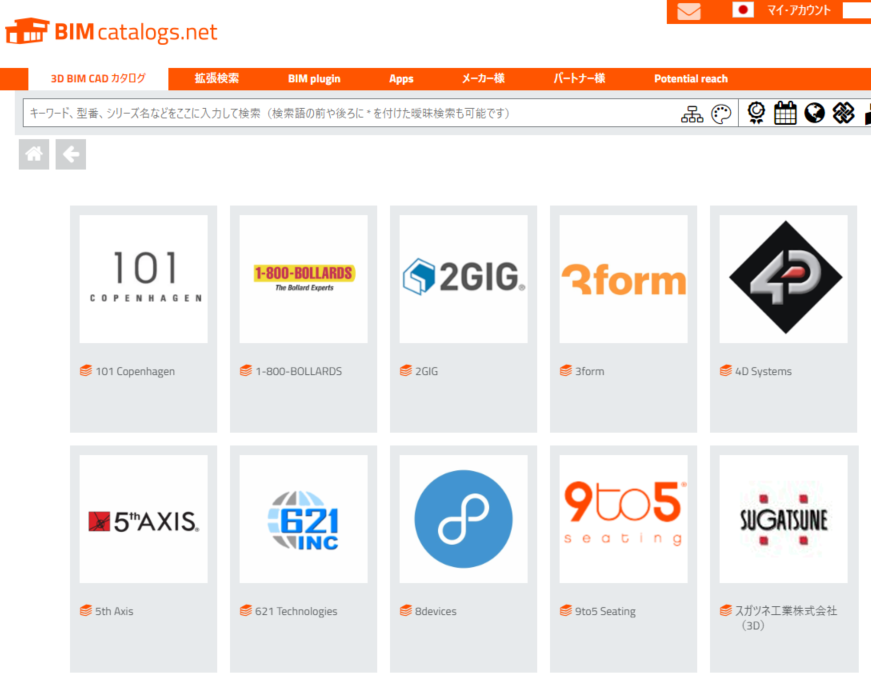Open the Sugatsune logo thumbnail
The width and height of the screenshot is (871, 682).
tap(783, 519)
